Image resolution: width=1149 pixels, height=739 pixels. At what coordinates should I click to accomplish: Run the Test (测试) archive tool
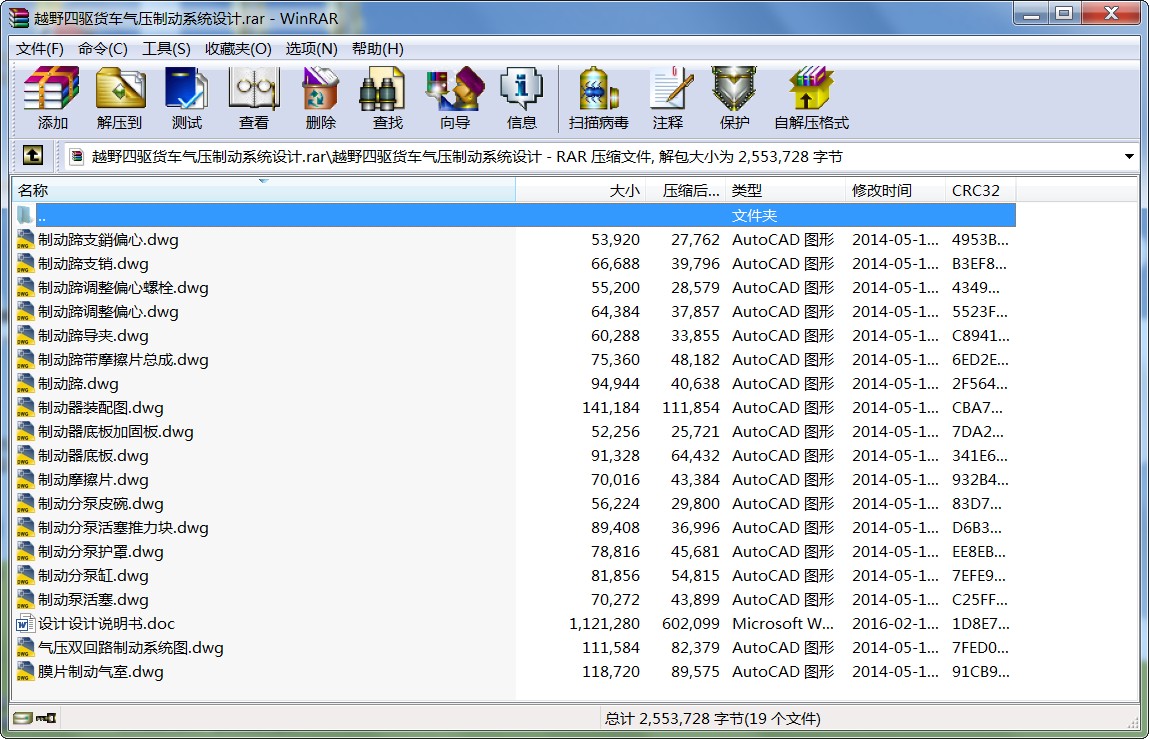pos(186,97)
